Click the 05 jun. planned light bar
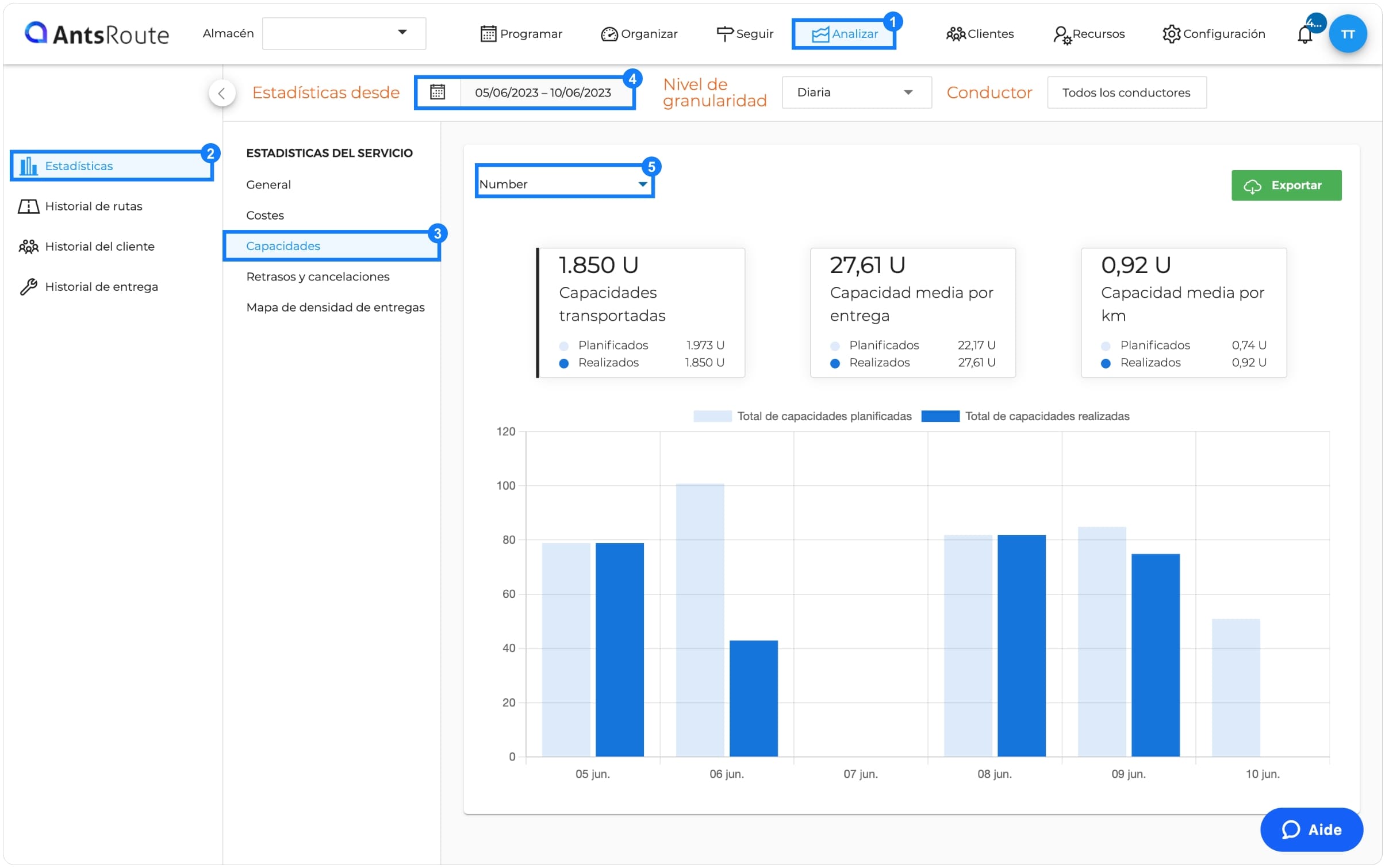The height and width of the screenshot is (868, 1385). [566, 650]
